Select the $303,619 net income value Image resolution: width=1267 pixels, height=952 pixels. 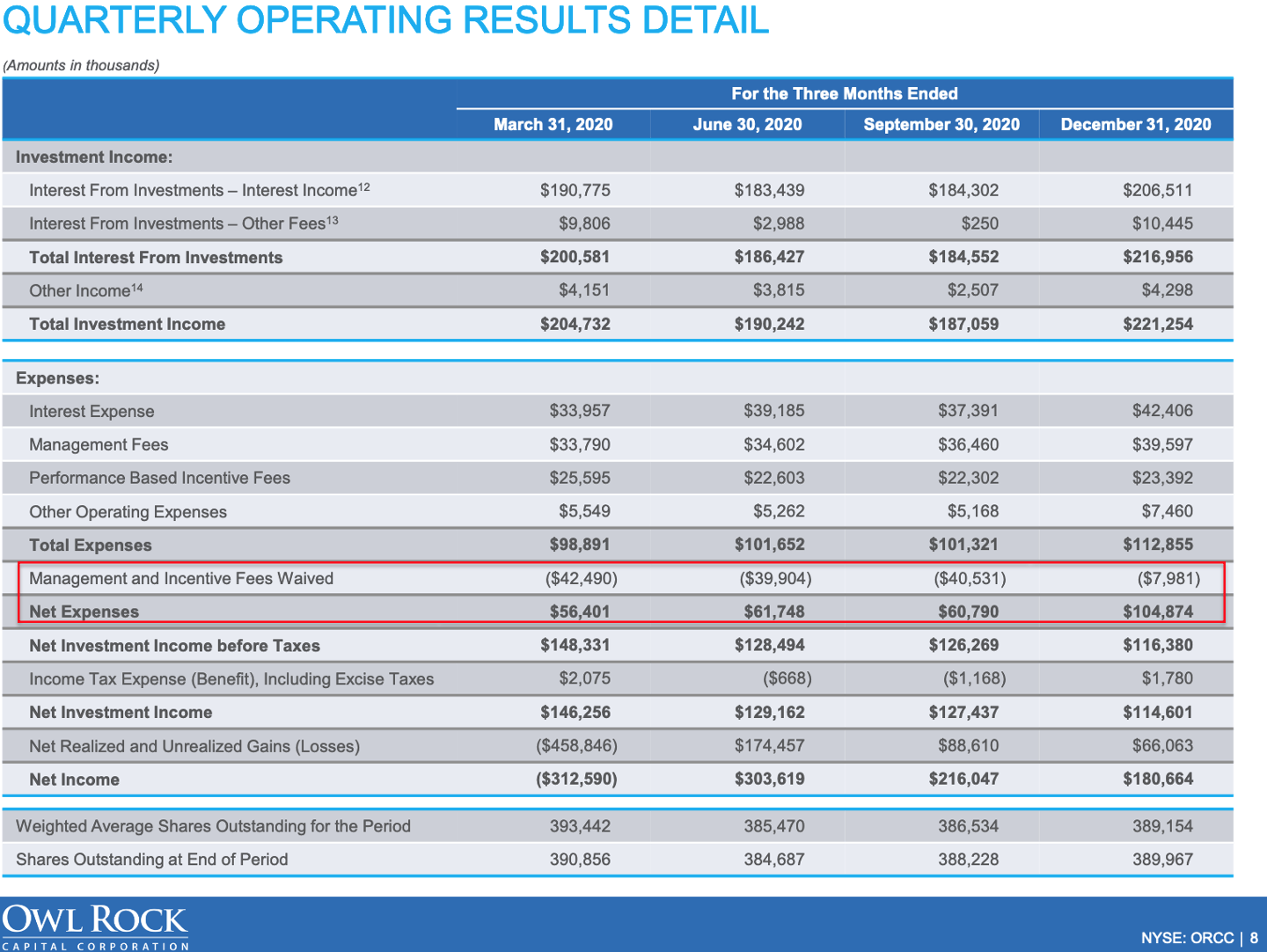pyautogui.click(x=769, y=779)
